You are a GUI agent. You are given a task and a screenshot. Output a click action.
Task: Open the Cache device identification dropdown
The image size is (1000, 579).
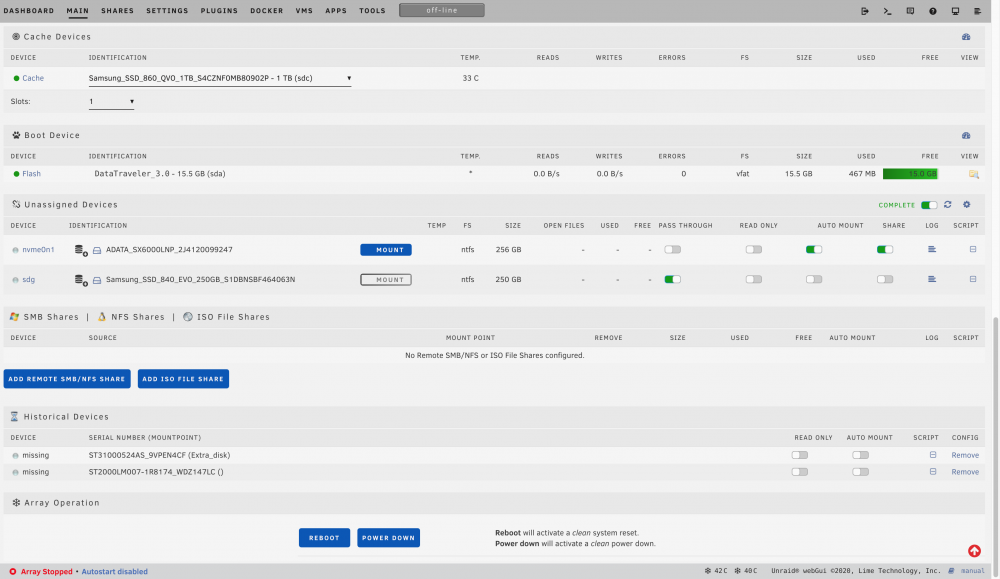point(219,78)
